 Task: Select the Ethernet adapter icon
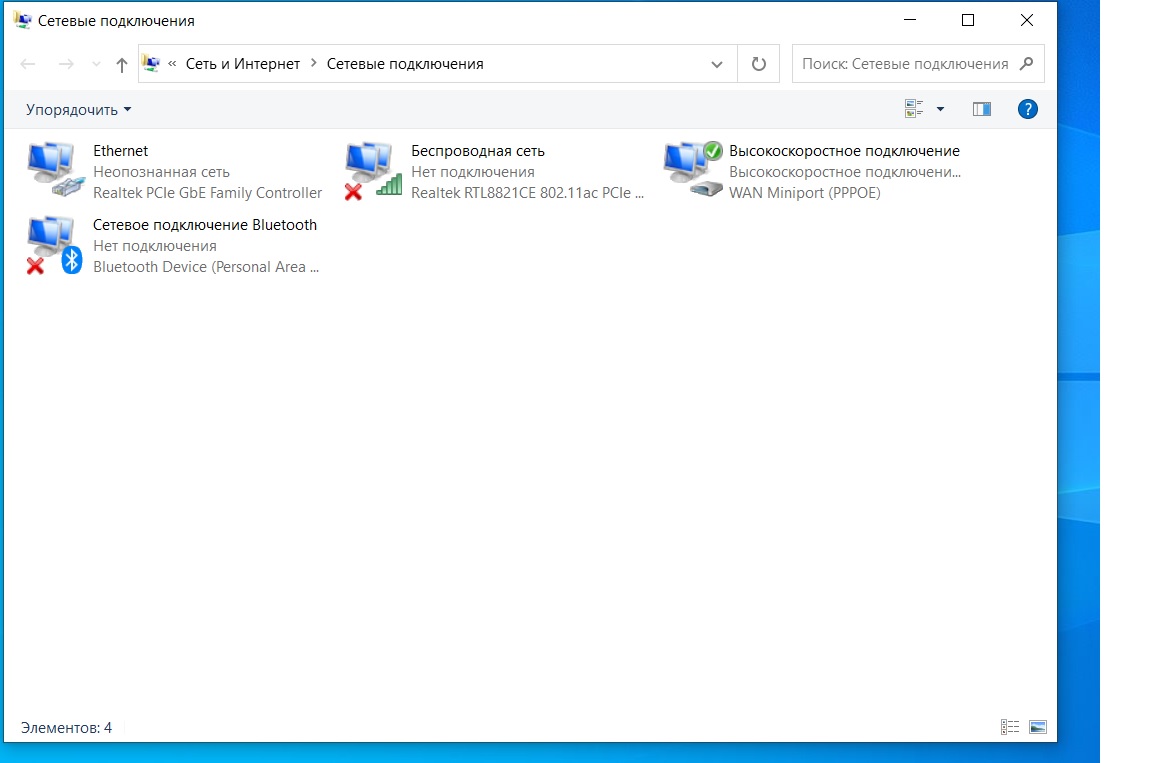tap(52, 170)
